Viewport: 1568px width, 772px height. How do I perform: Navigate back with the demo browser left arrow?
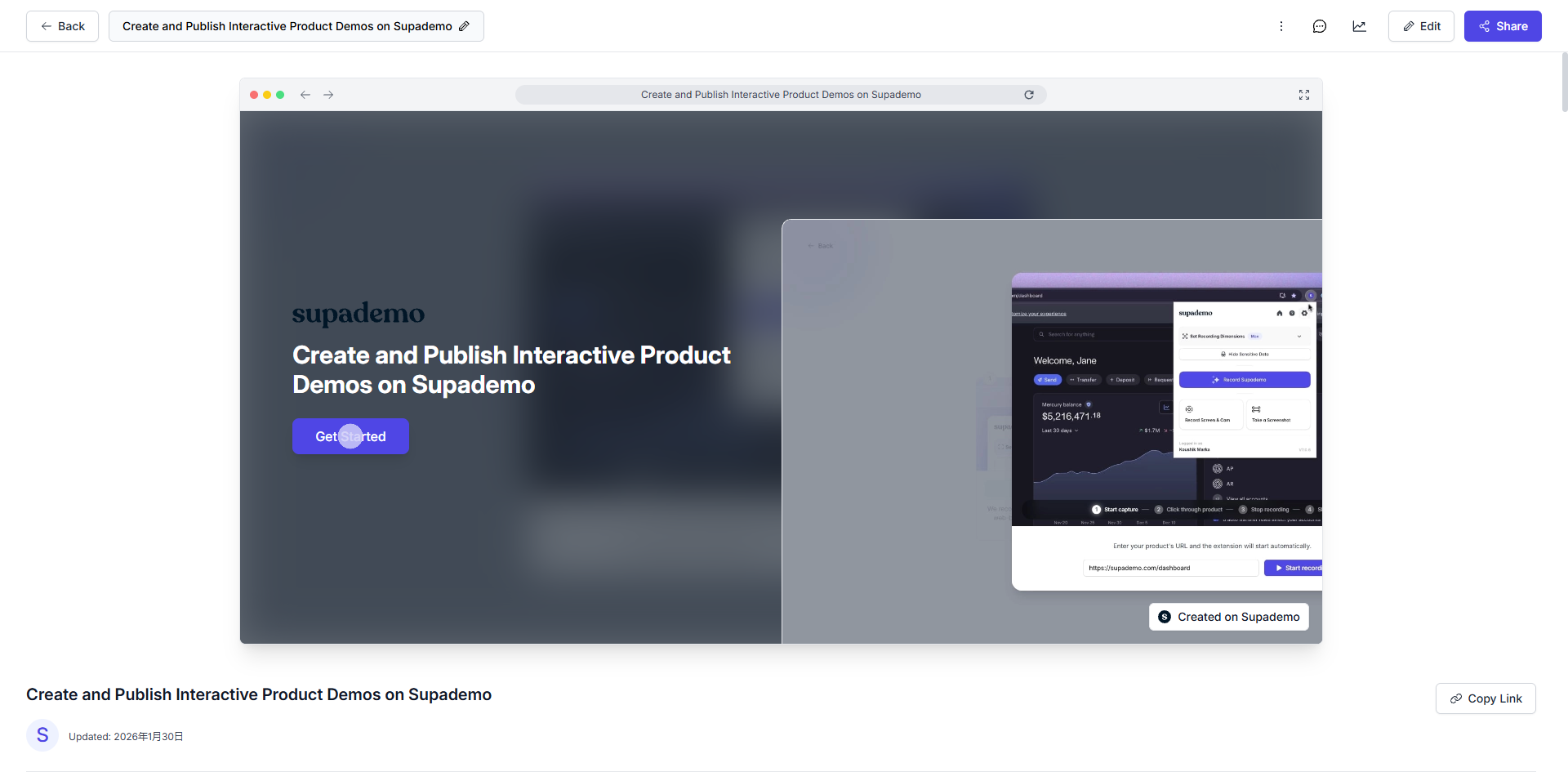point(305,95)
